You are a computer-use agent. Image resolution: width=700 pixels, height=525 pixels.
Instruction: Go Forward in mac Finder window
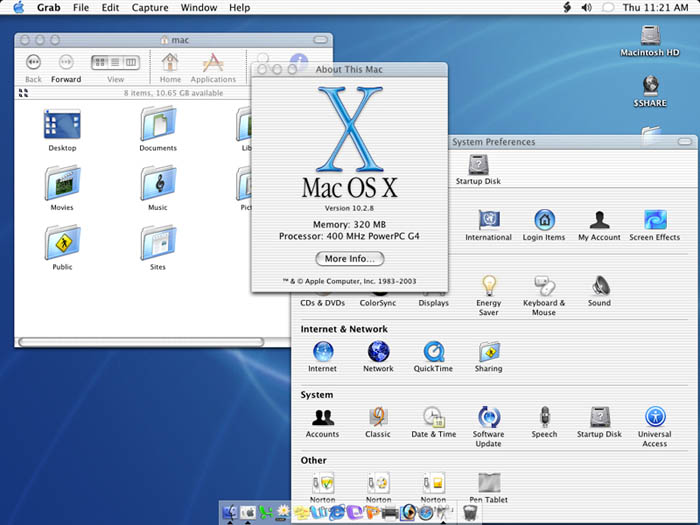66,68
